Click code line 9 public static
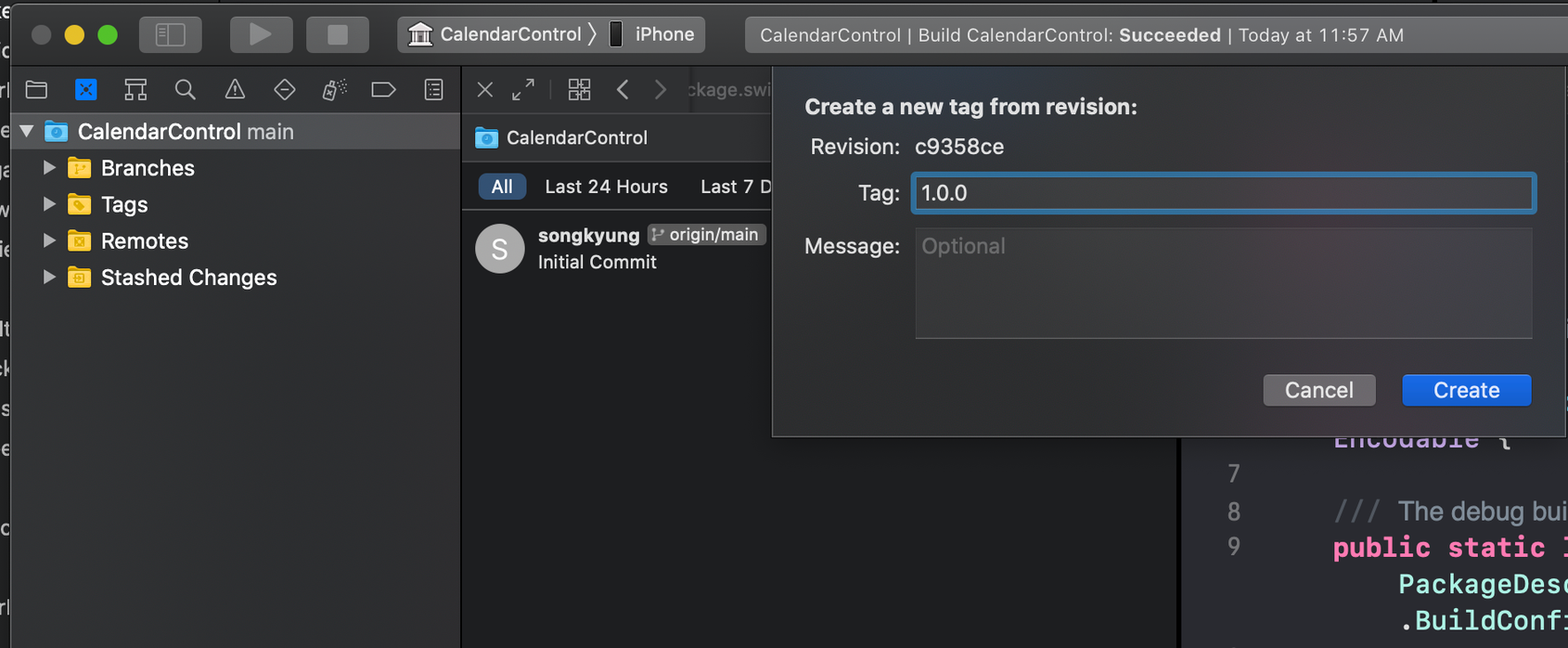Image resolution: width=1568 pixels, height=648 pixels. tap(1450, 547)
